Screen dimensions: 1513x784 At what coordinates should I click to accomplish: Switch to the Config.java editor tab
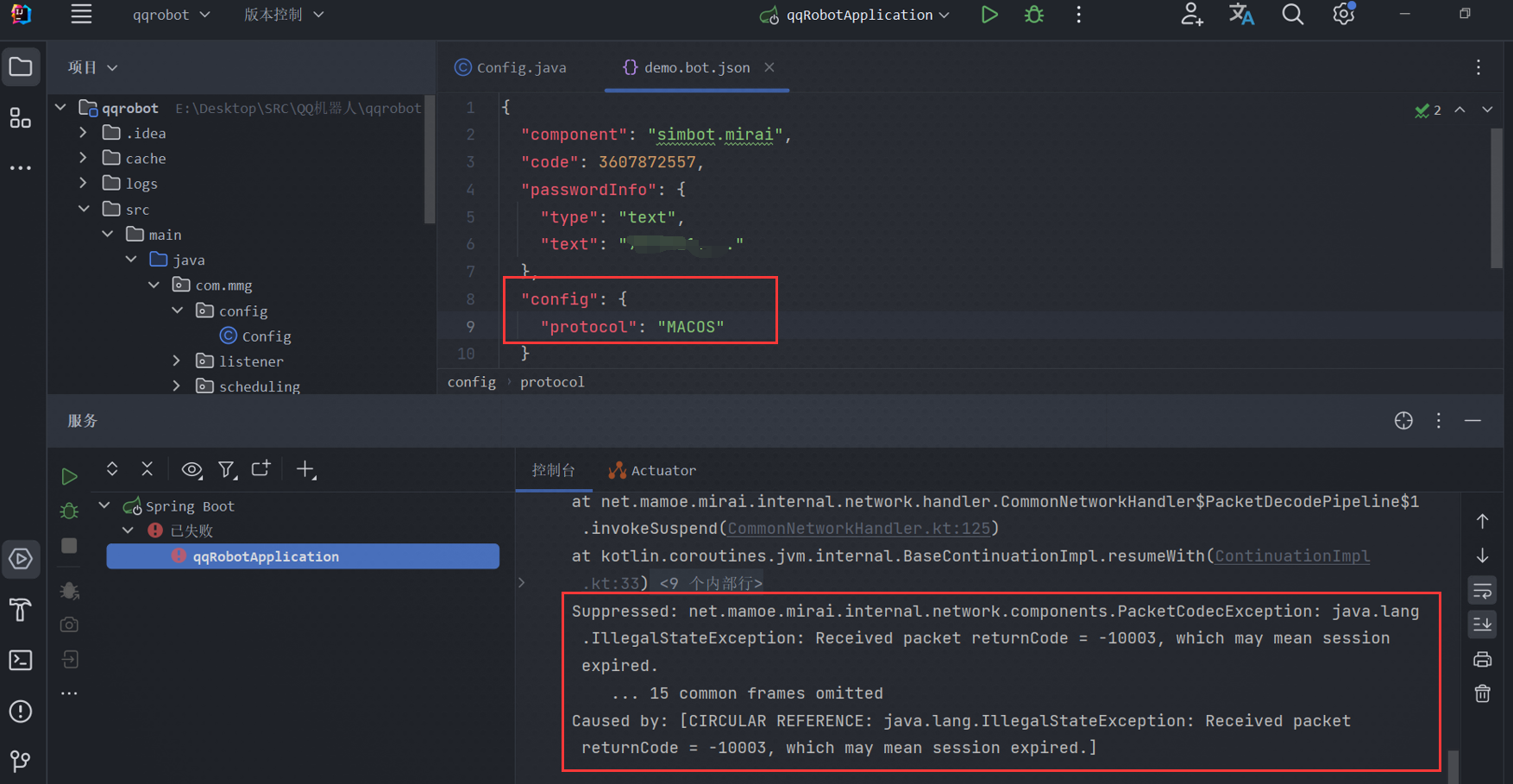click(511, 67)
